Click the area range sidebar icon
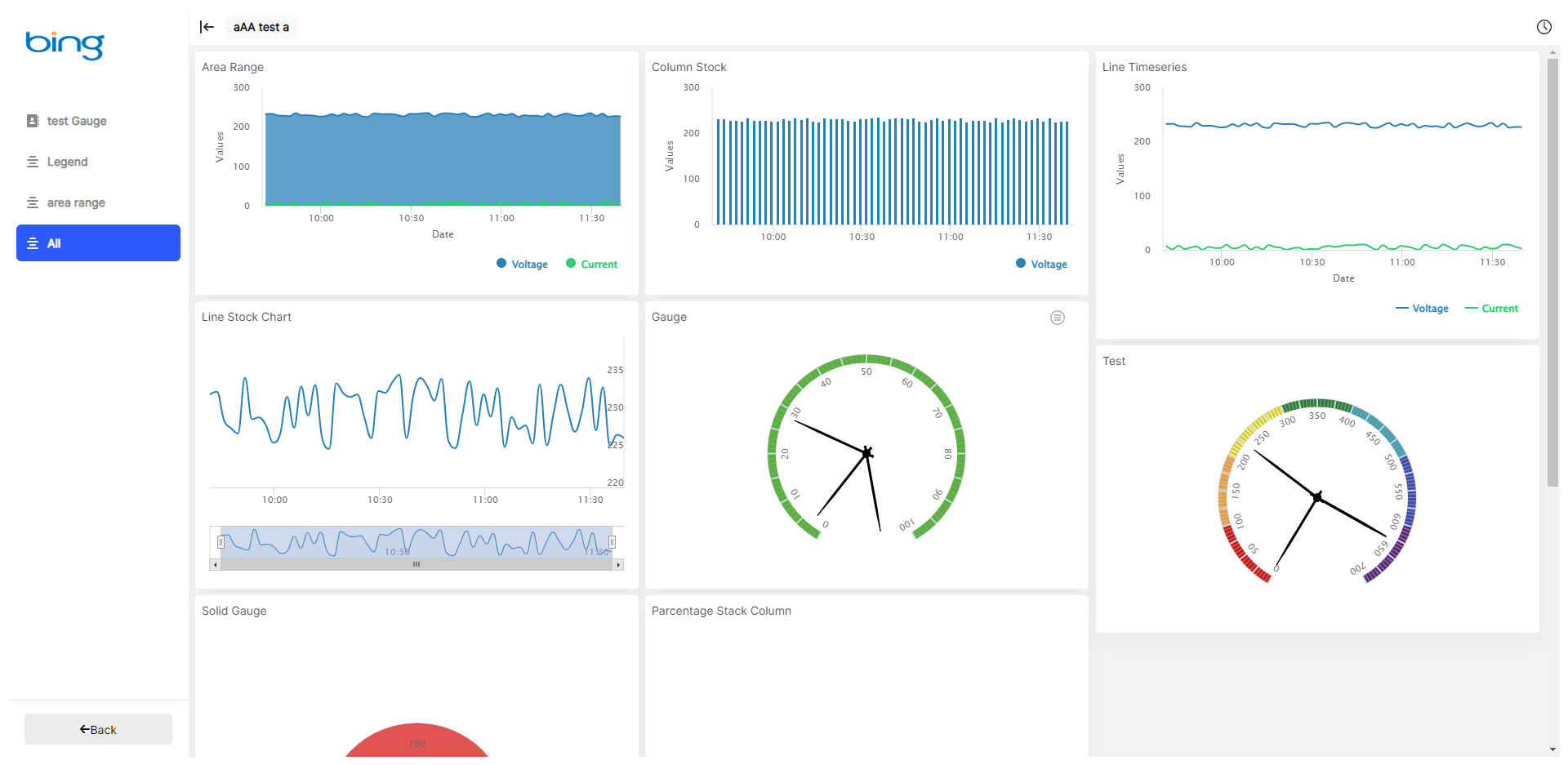Viewport: 1568px width, 765px height. 33,202
